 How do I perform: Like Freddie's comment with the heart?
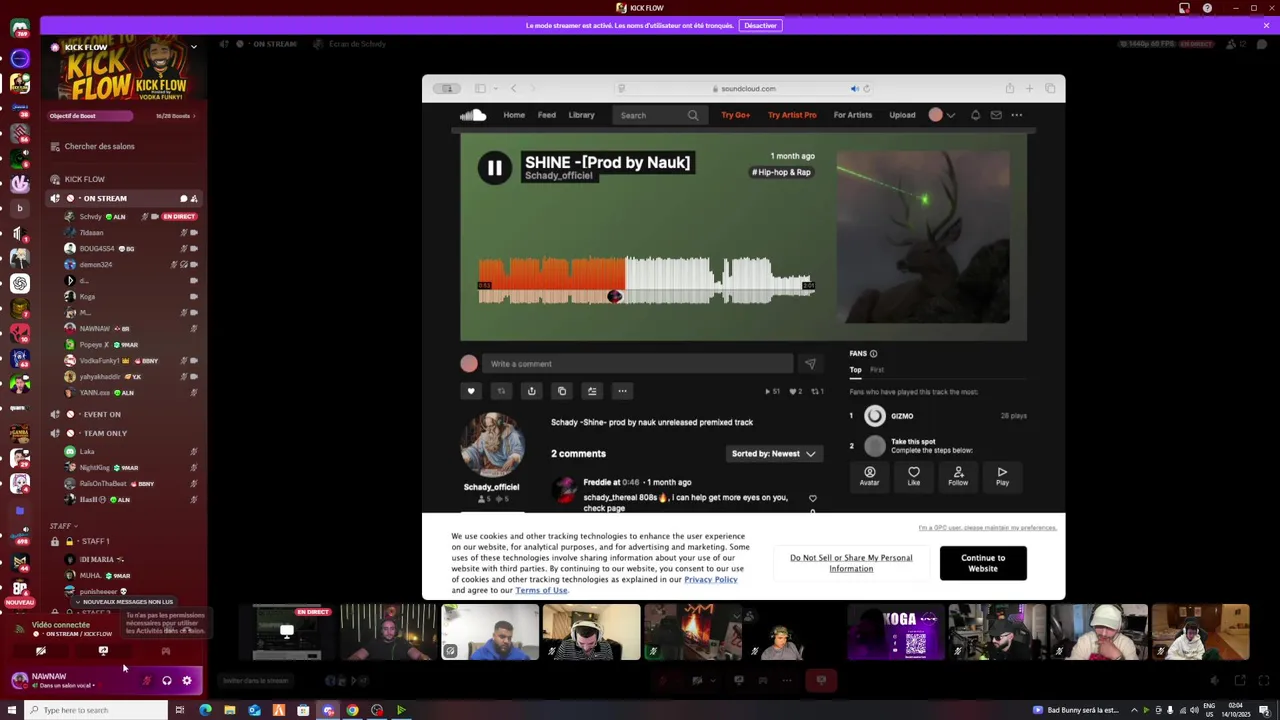click(812, 498)
